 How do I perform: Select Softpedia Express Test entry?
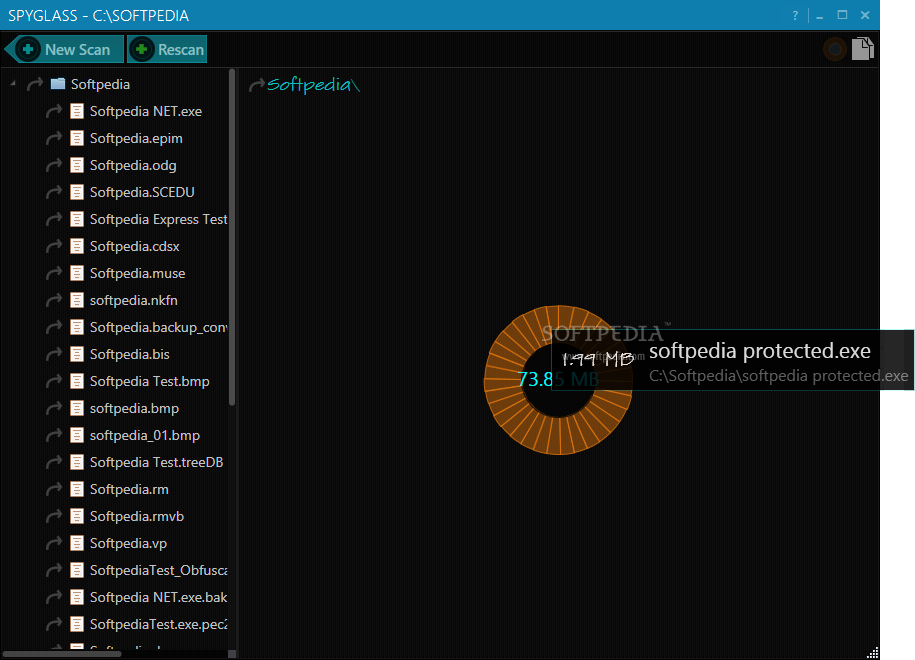[x=158, y=219]
